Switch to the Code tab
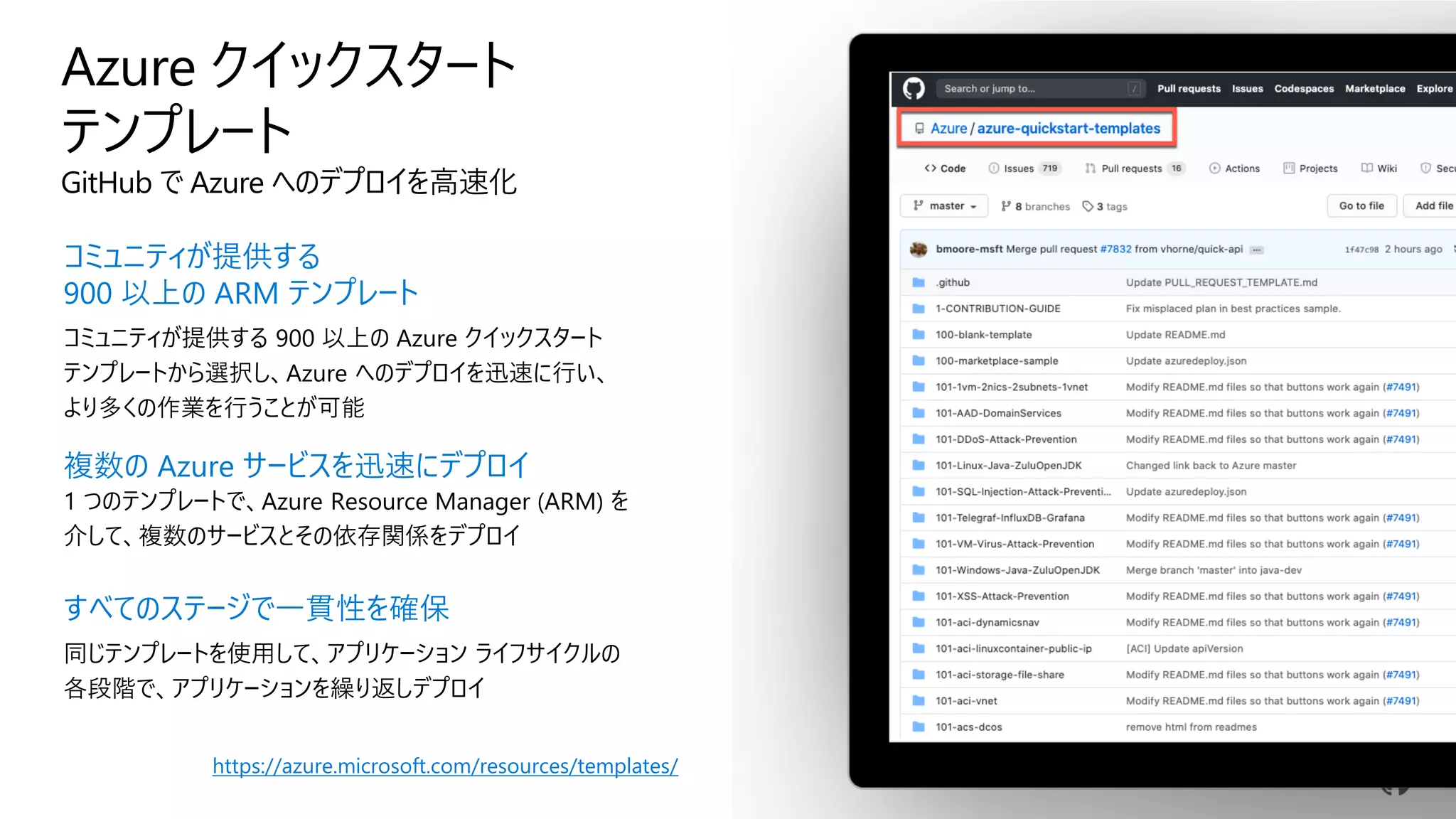1456x819 pixels. coord(945,168)
